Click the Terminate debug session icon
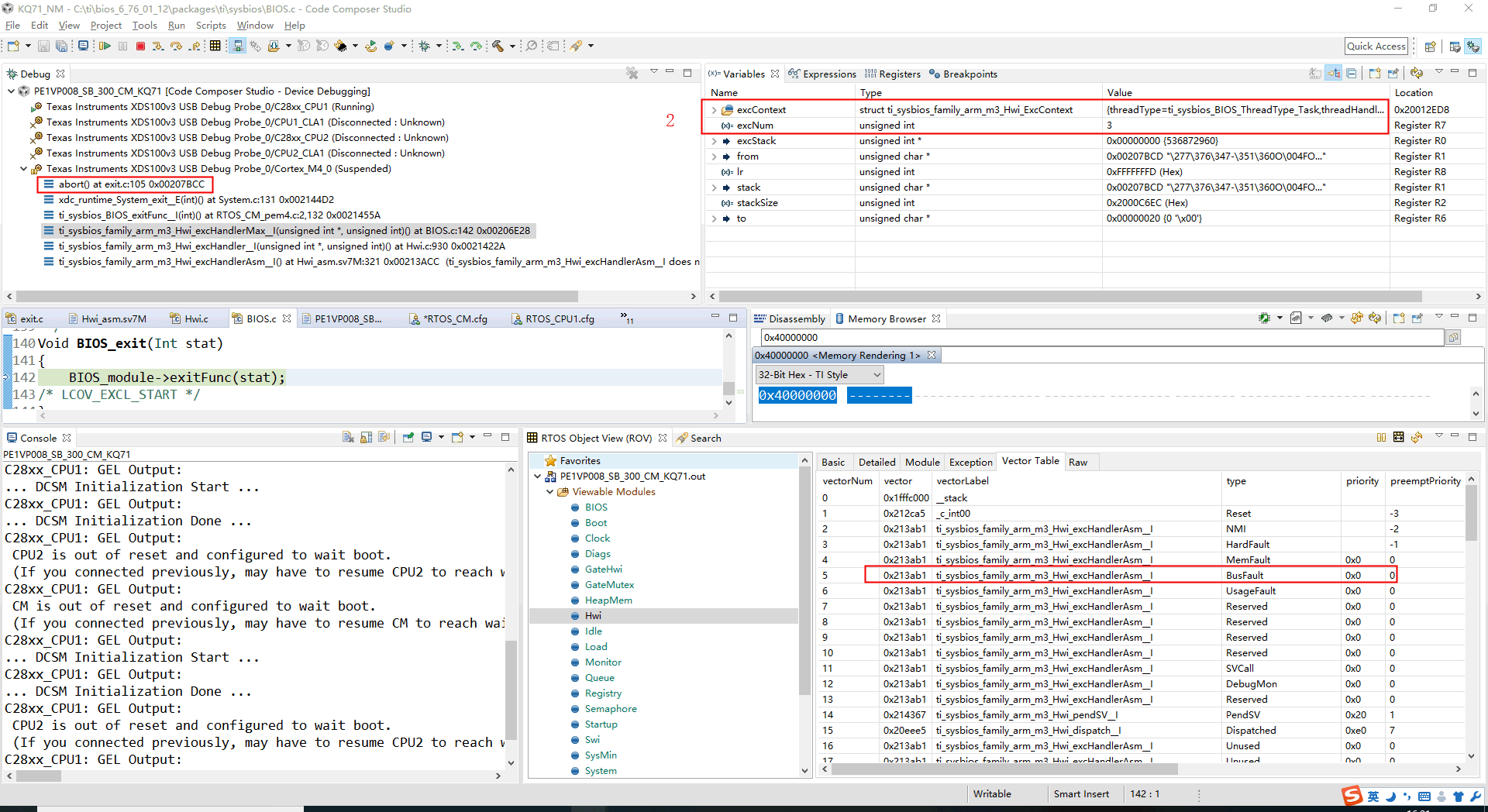This screenshot has width=1488, height=812. click(x=140, y=46)
